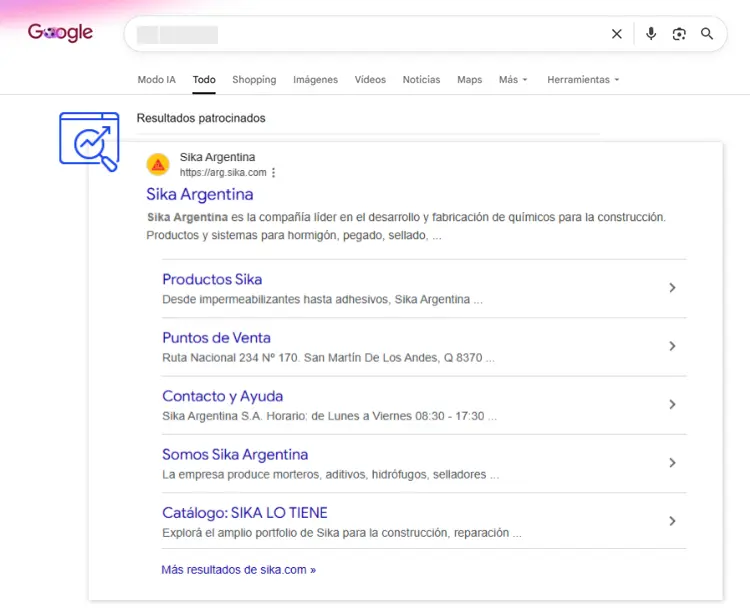This screenshot has height=615, width=750.
Task: Click the Sika Argentina site name above the URL
Action: click(x=217, y=157)
